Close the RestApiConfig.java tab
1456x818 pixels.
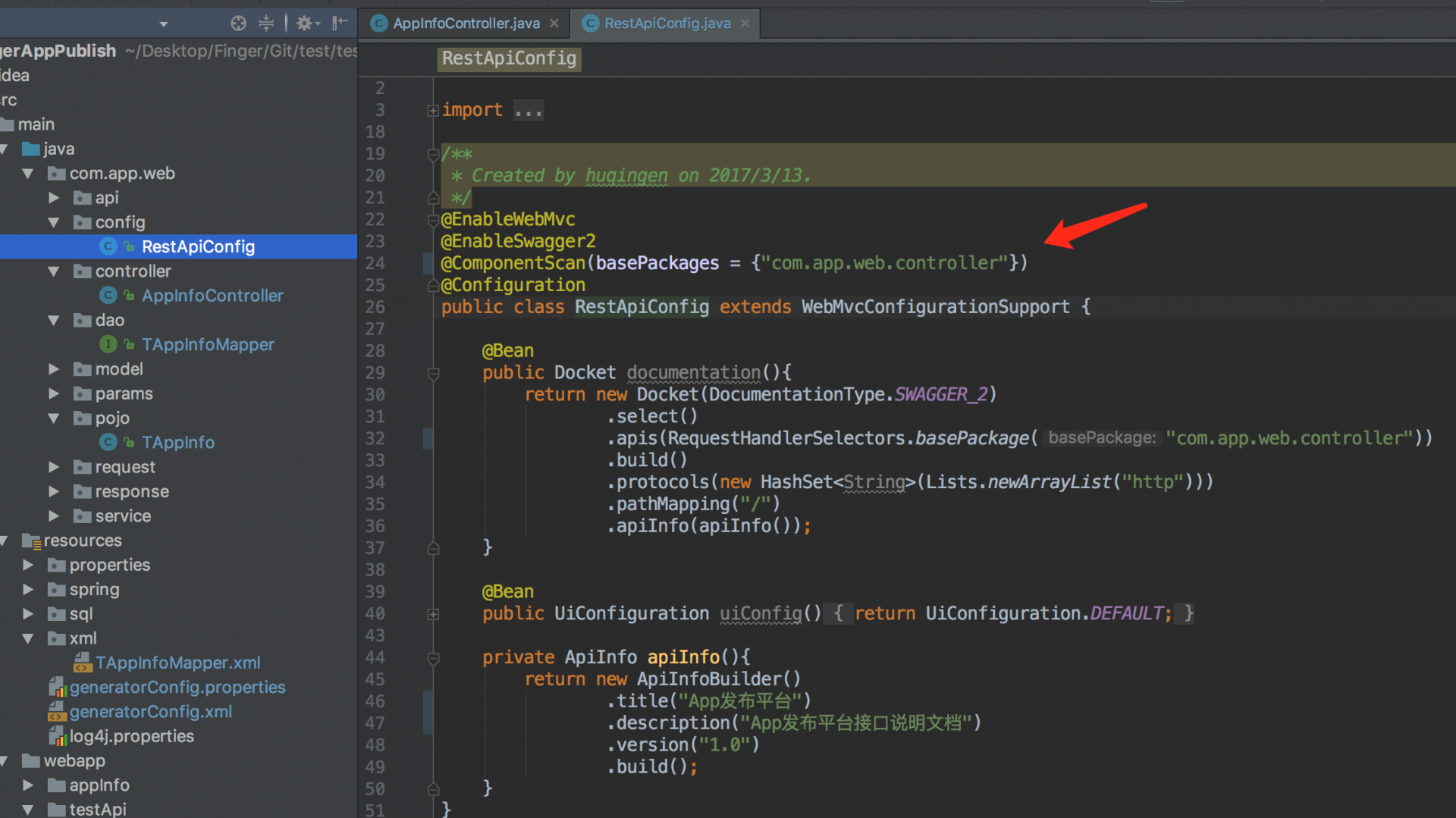[x=745, y=24]
